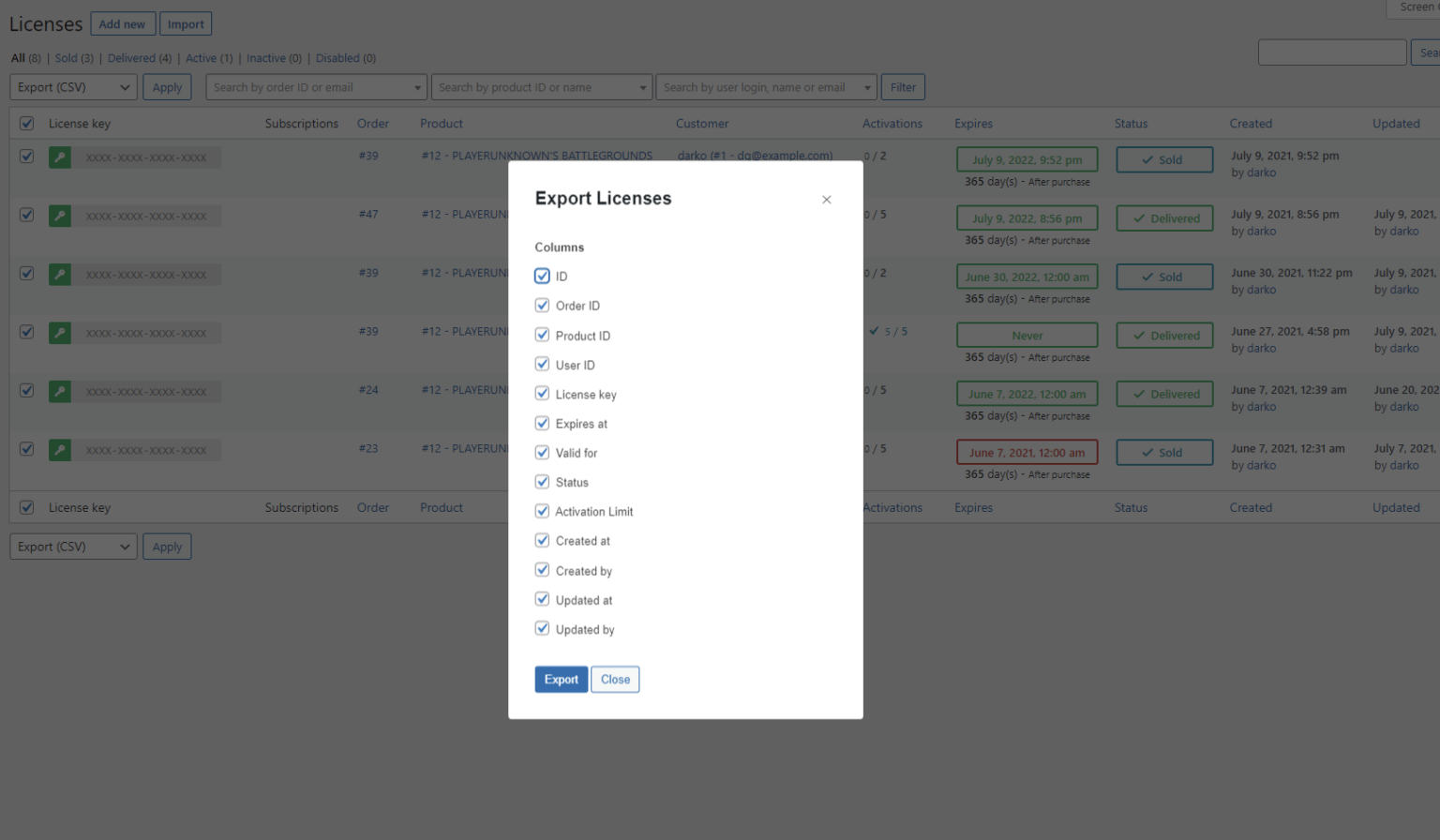Click the Add new license button
This screenshot has height=840, width=1440.
tap(122, 24)
